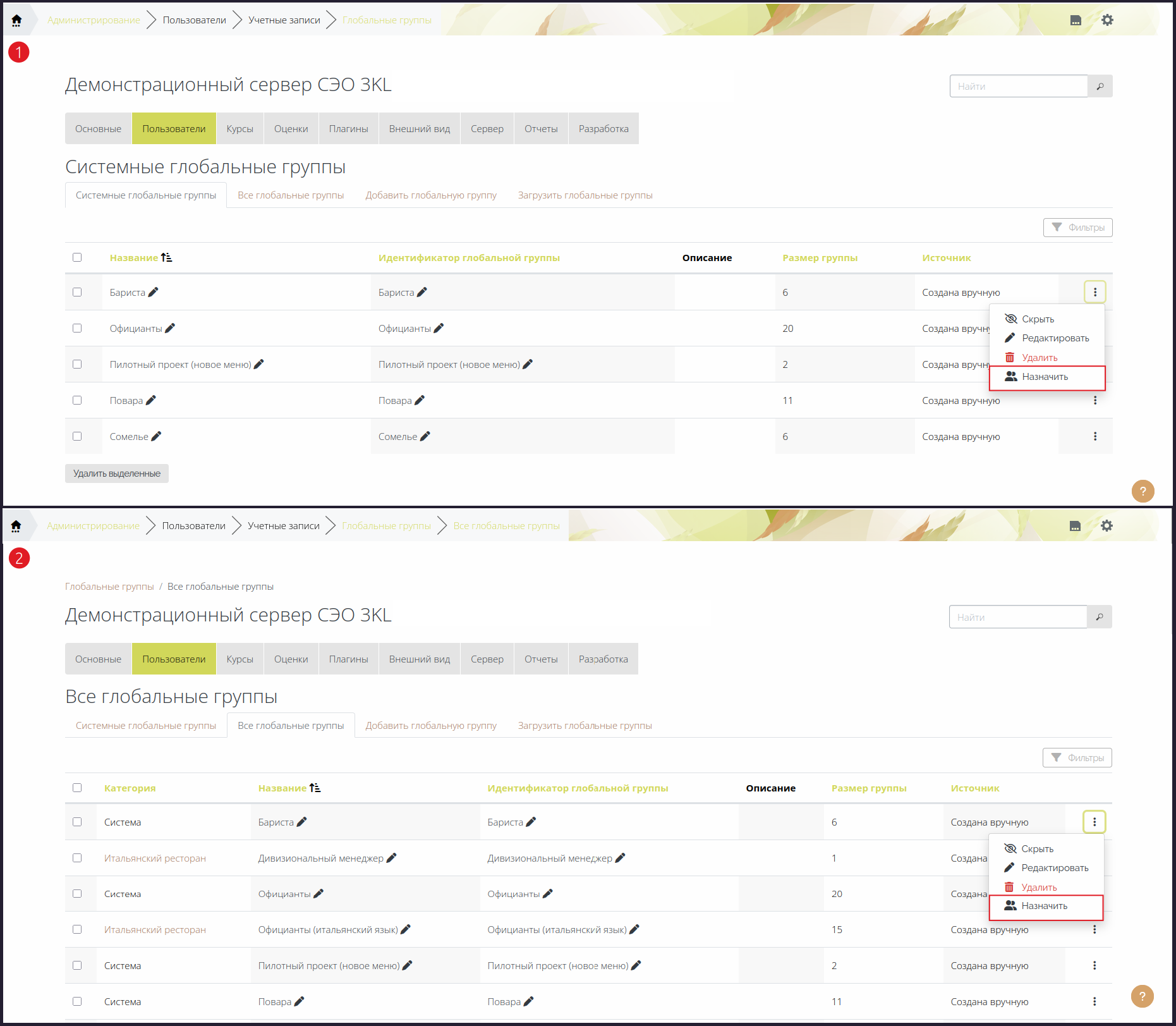Click the Найти search field in bottom panel
This screenshot has height=1026, width=1176.
point(1017,617)
